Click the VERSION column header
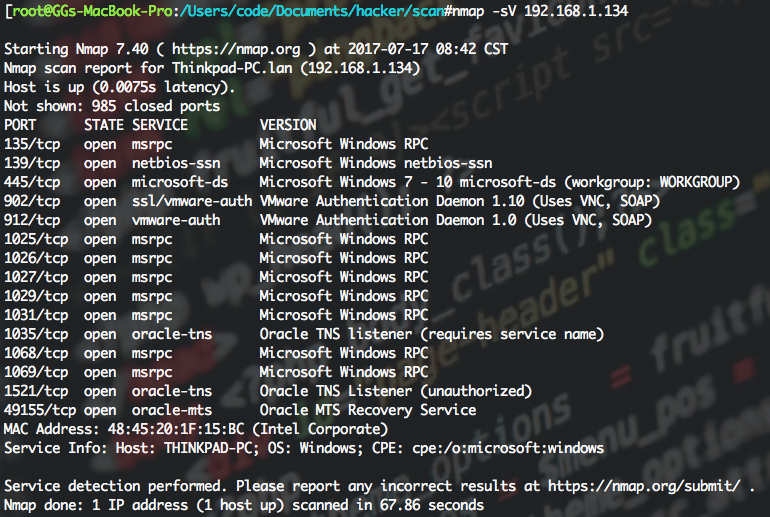This screenshot has height=517, width=770. (x=288, y=125)
